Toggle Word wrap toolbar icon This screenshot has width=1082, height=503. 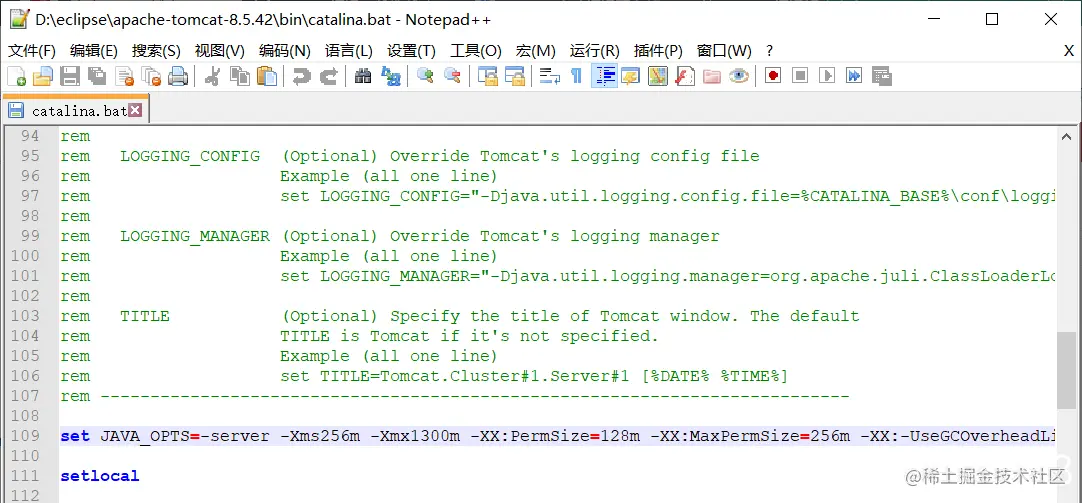549,76
